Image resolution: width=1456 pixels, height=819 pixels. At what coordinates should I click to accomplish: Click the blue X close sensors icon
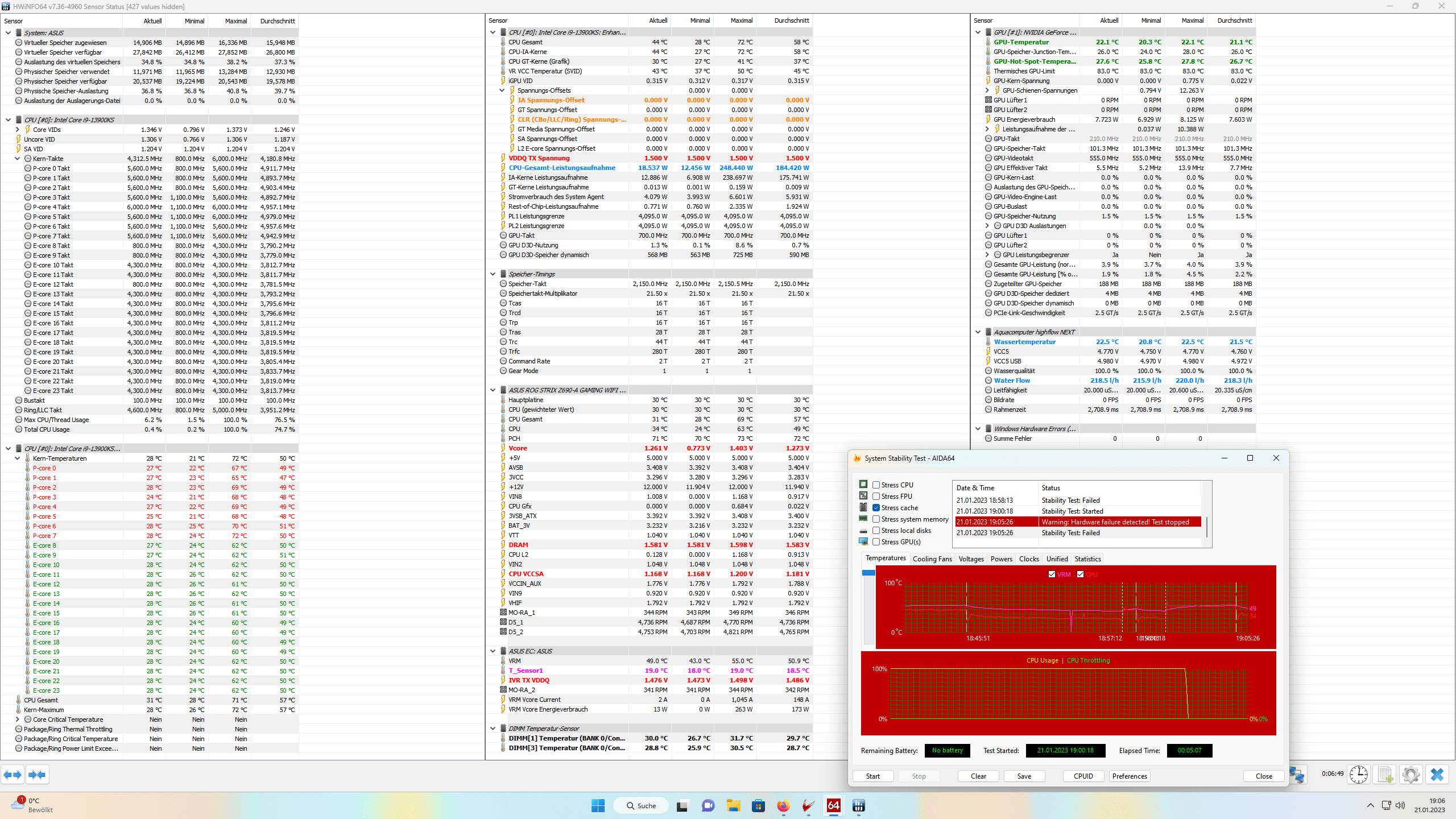(x=1437, y=775)
